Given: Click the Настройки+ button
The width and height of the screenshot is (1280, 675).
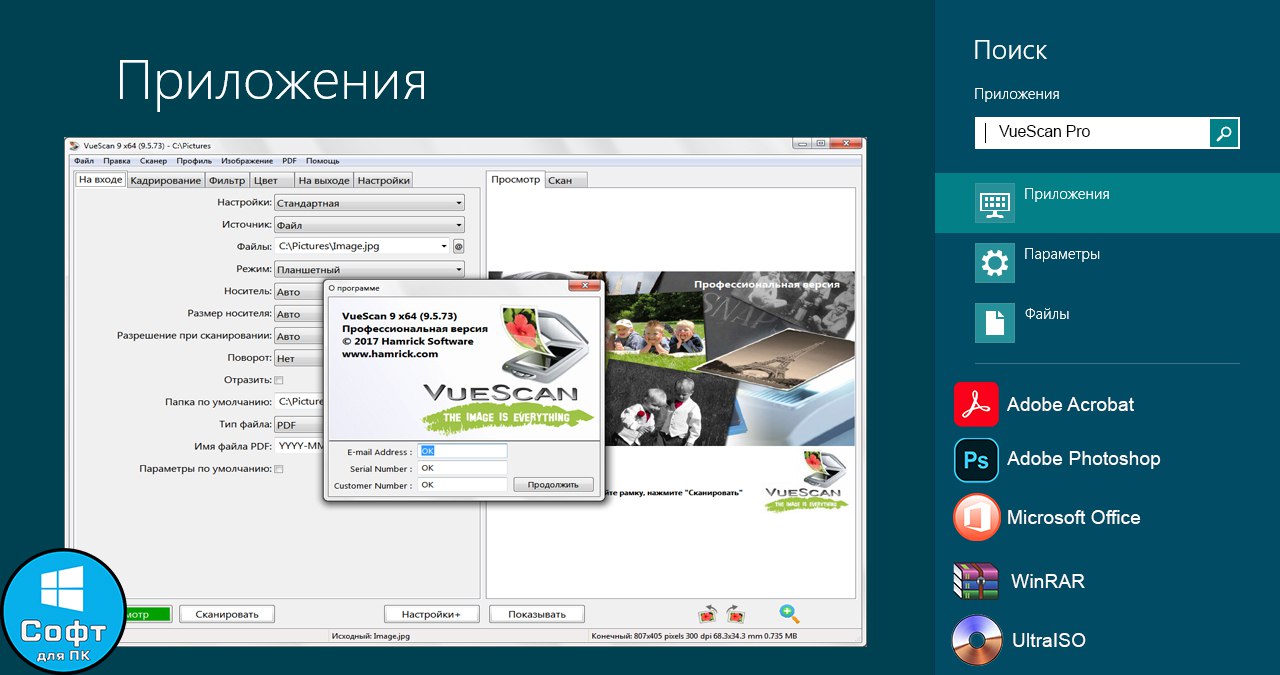Looking at the screenshot, I should click(431, 614).
